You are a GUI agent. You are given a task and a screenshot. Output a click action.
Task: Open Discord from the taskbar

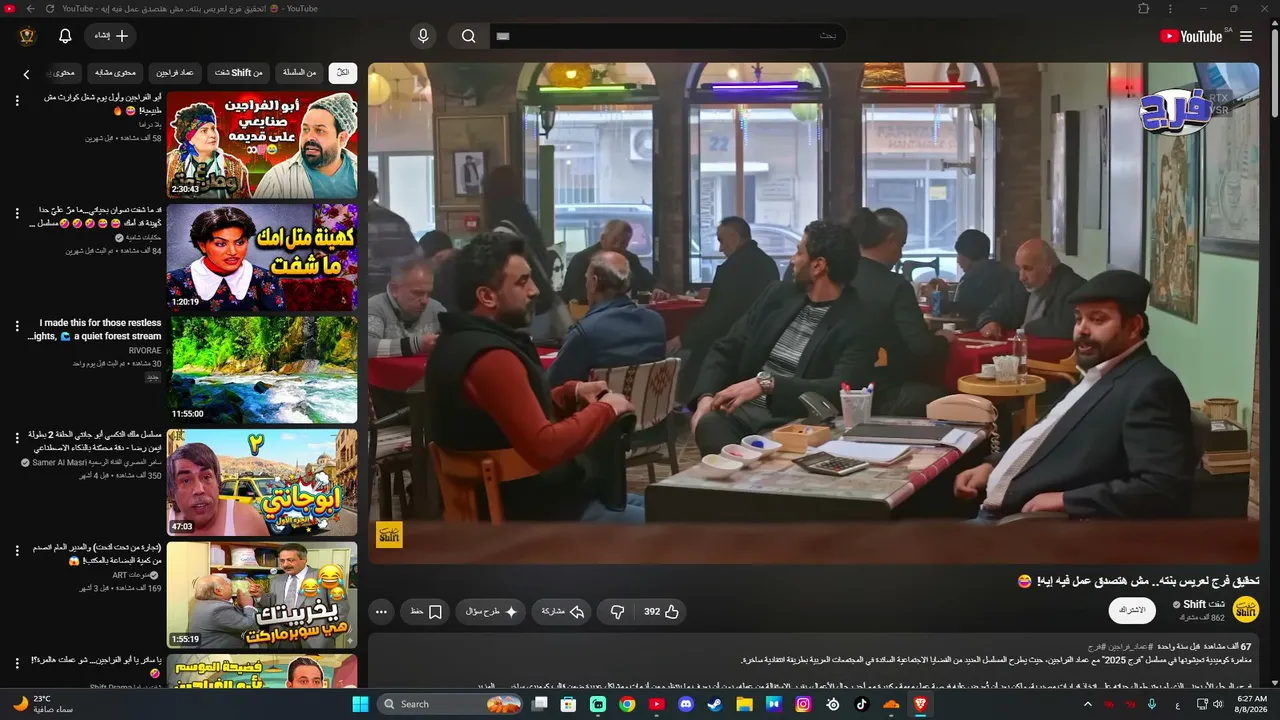point(686,704)
